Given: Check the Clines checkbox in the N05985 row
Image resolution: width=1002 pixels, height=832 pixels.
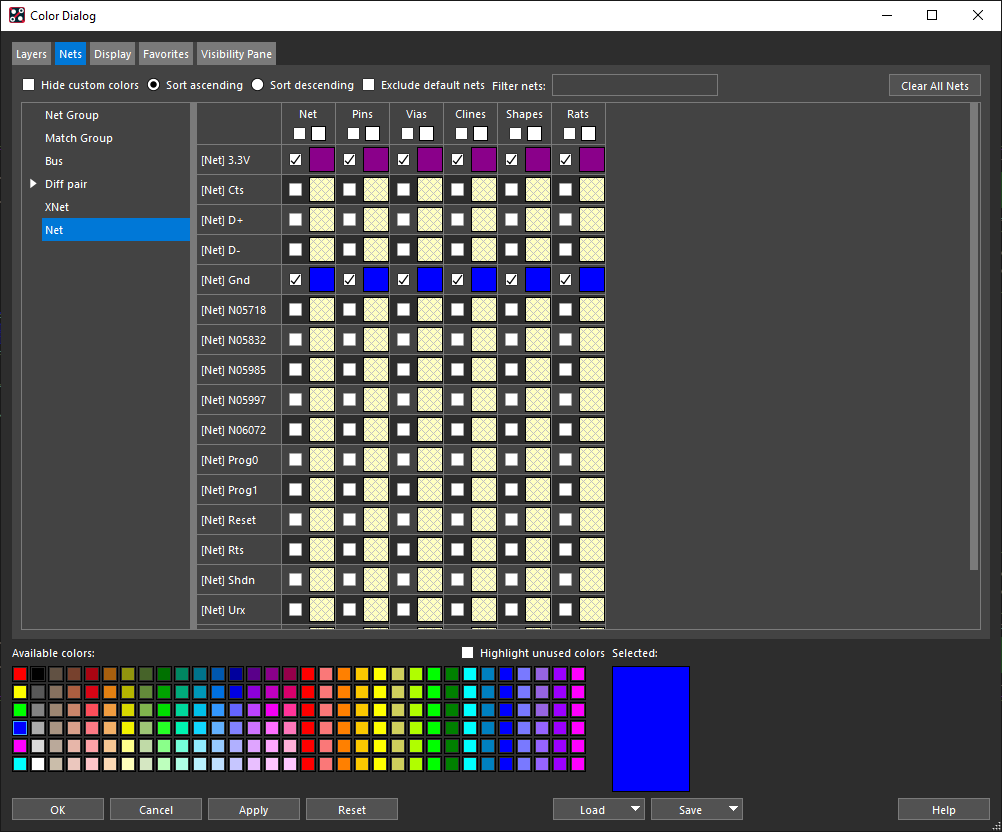Looking at the screenshot, I should click(458, 370).
